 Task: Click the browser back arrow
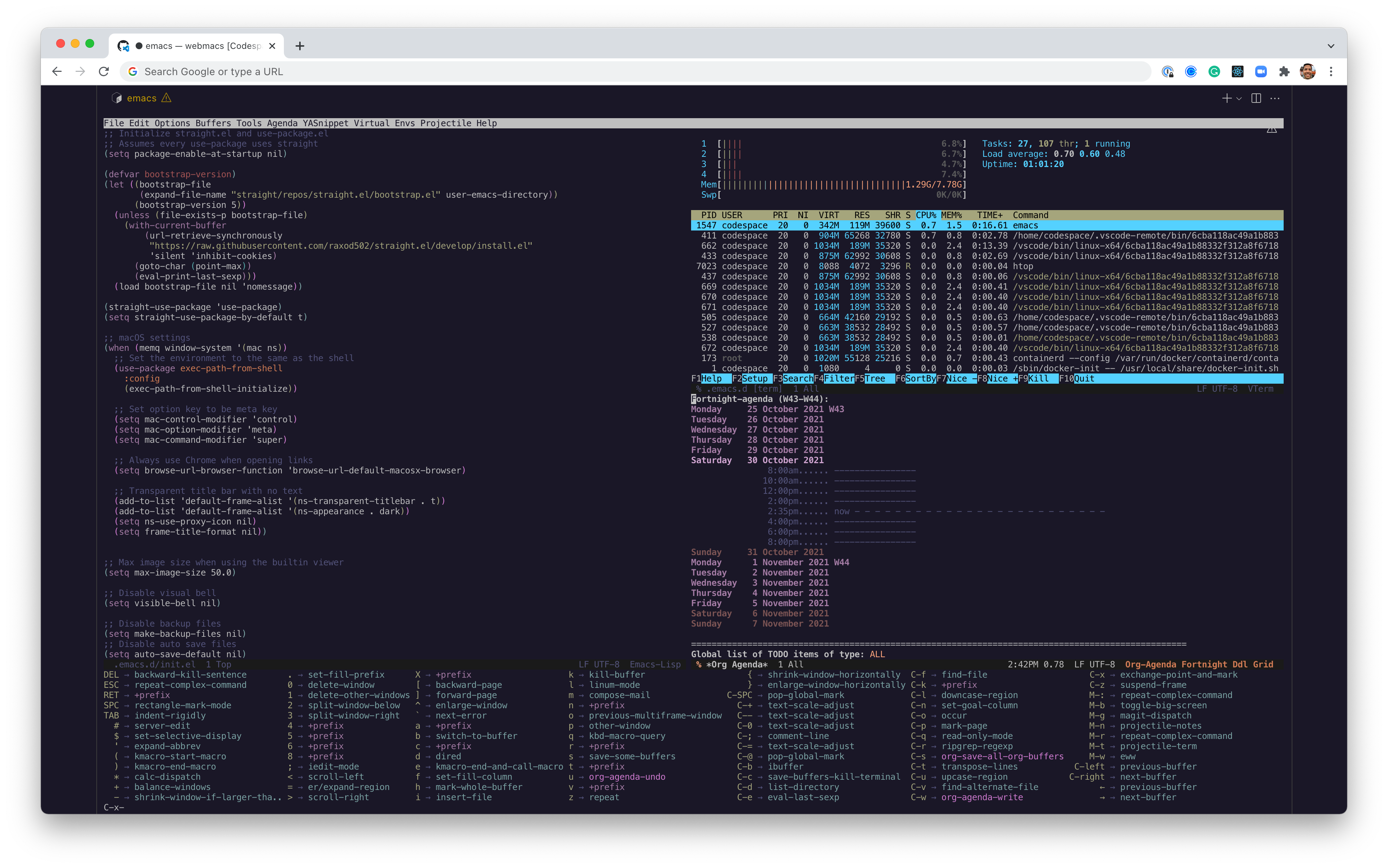coord(57,71)
